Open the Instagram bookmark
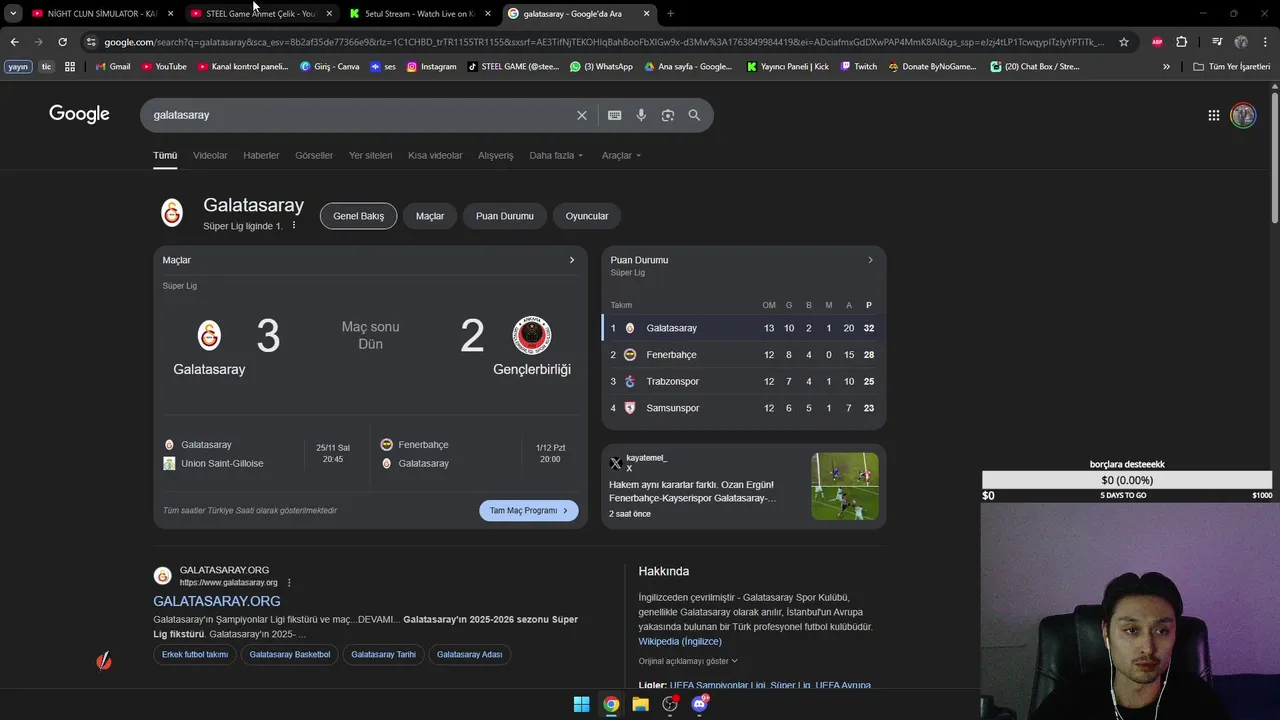This screenshot has height=720, width=1280. pyautogui.click(x=431, y=67)
